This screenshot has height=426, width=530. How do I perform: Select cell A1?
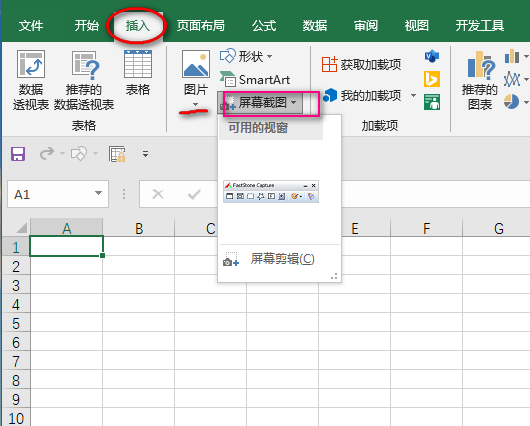(x=67, y=246)
